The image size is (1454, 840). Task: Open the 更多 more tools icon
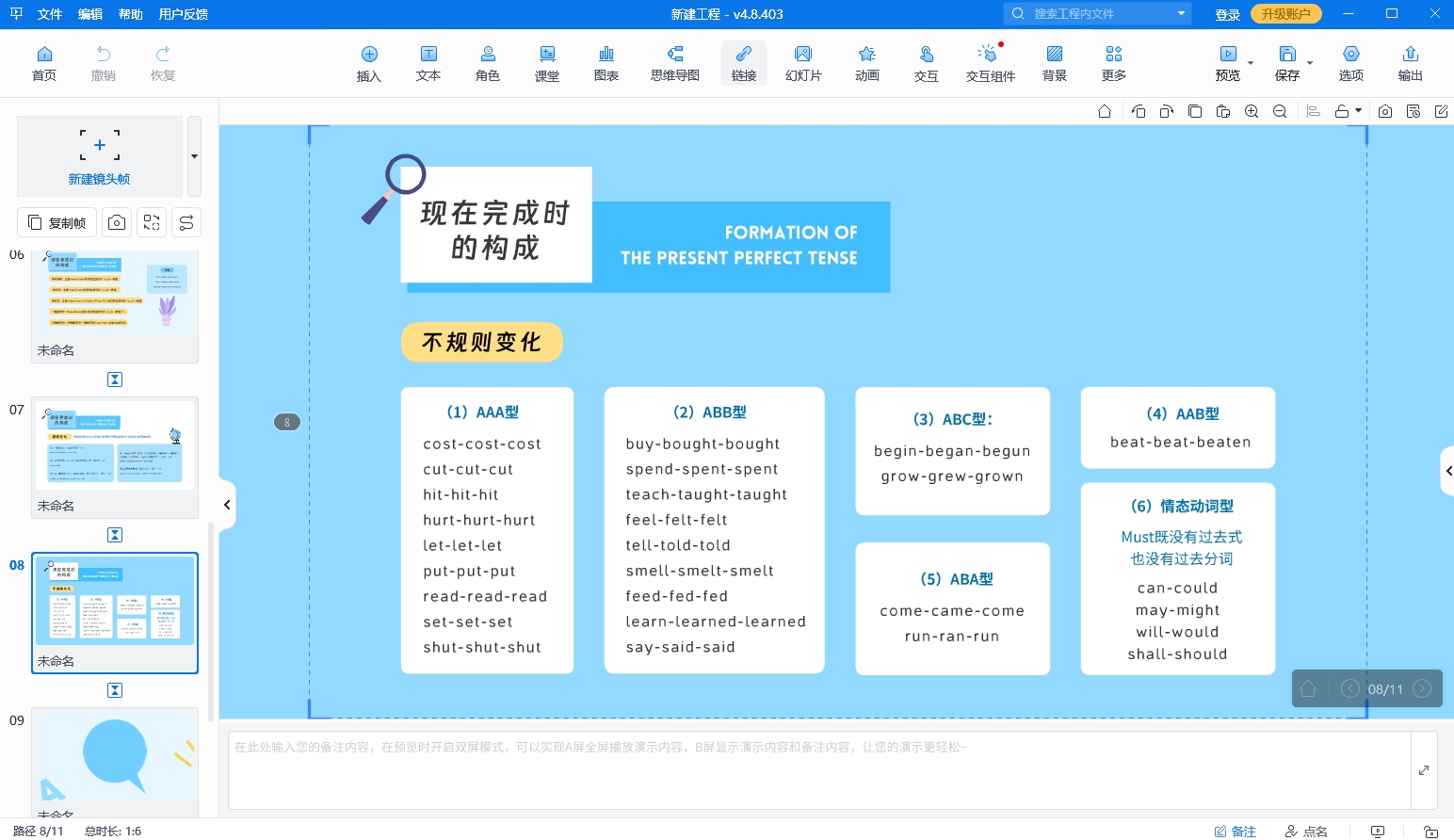(1114, 63)
